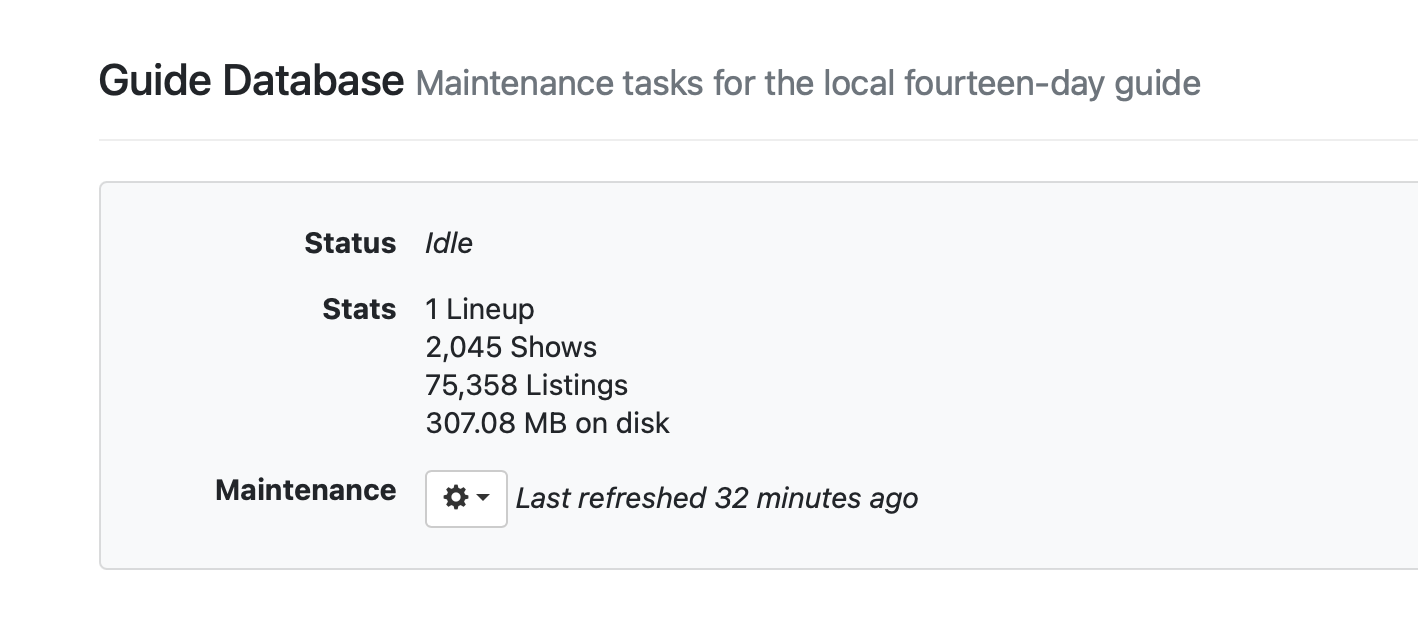Select the "Status" field label
1418x636 pixels.
[x=350, y=243]
